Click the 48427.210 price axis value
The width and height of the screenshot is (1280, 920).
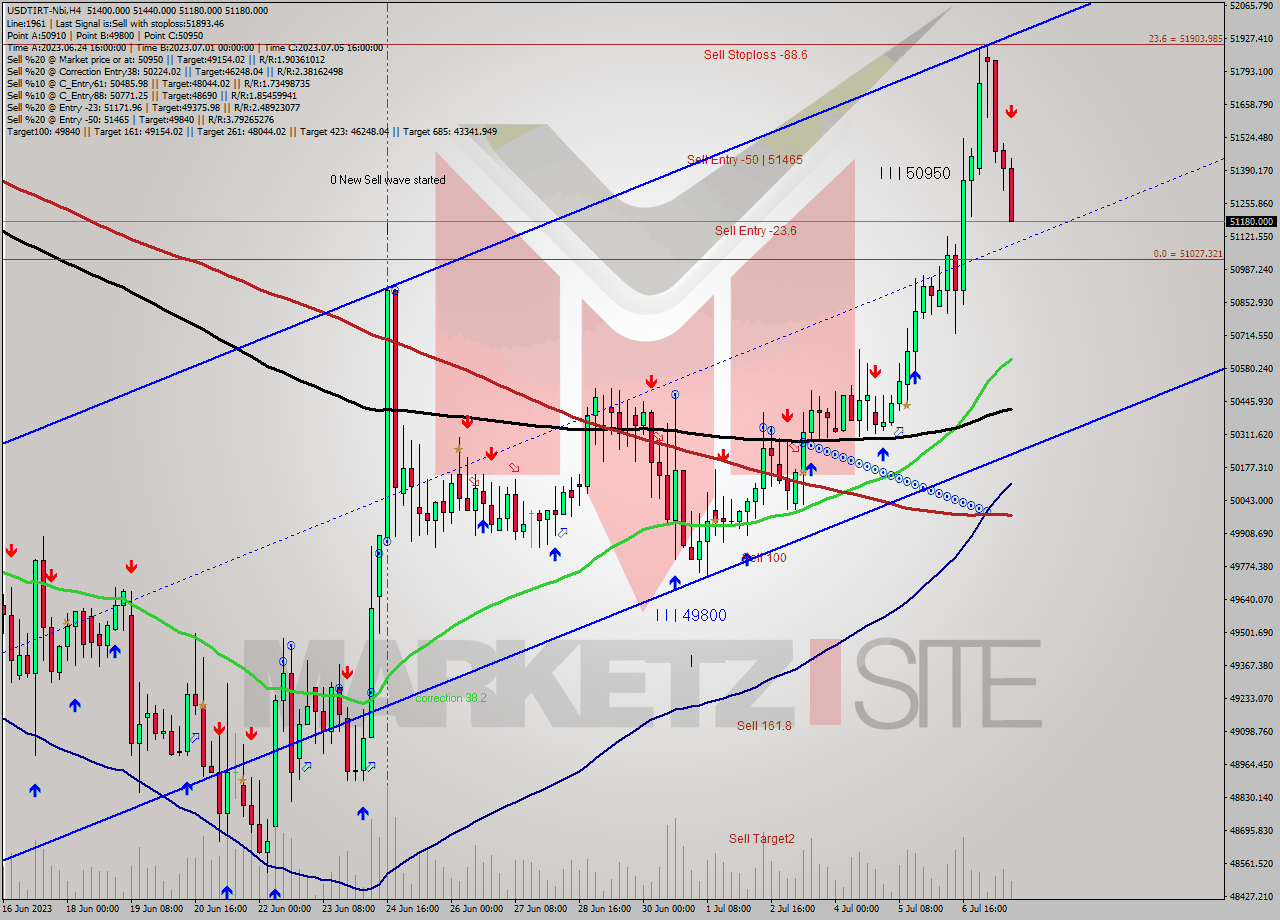(x=1252, y=897)
